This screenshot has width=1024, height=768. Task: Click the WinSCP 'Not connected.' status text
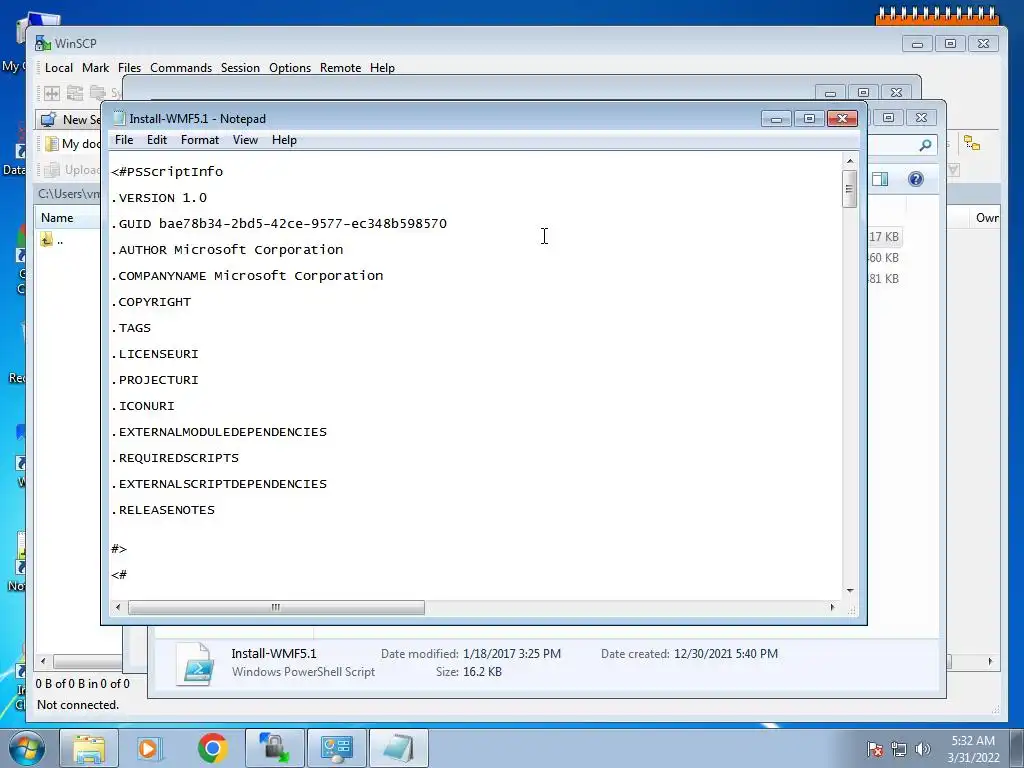78,705
